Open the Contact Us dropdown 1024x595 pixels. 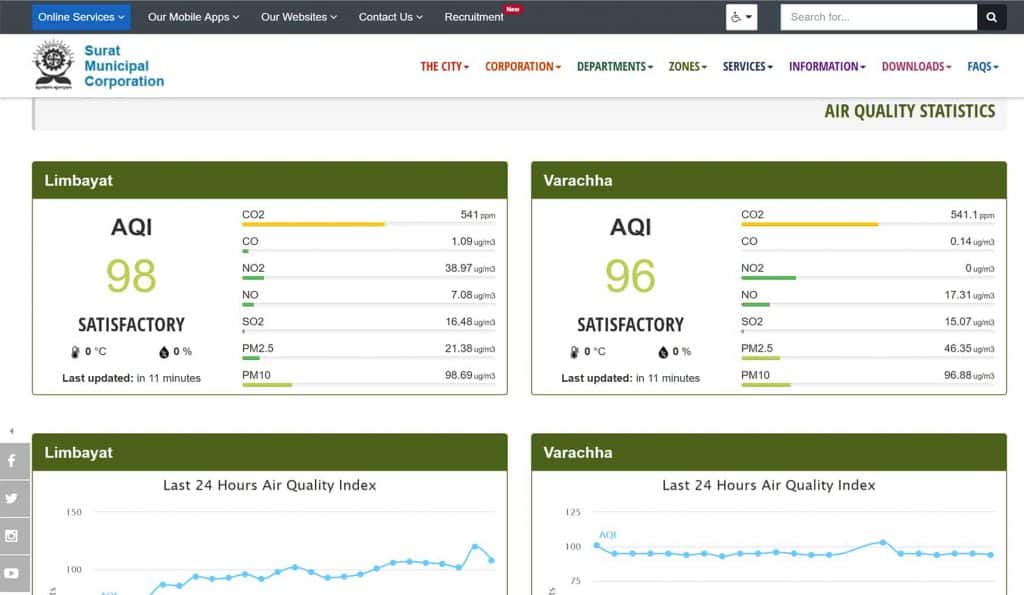389,17
